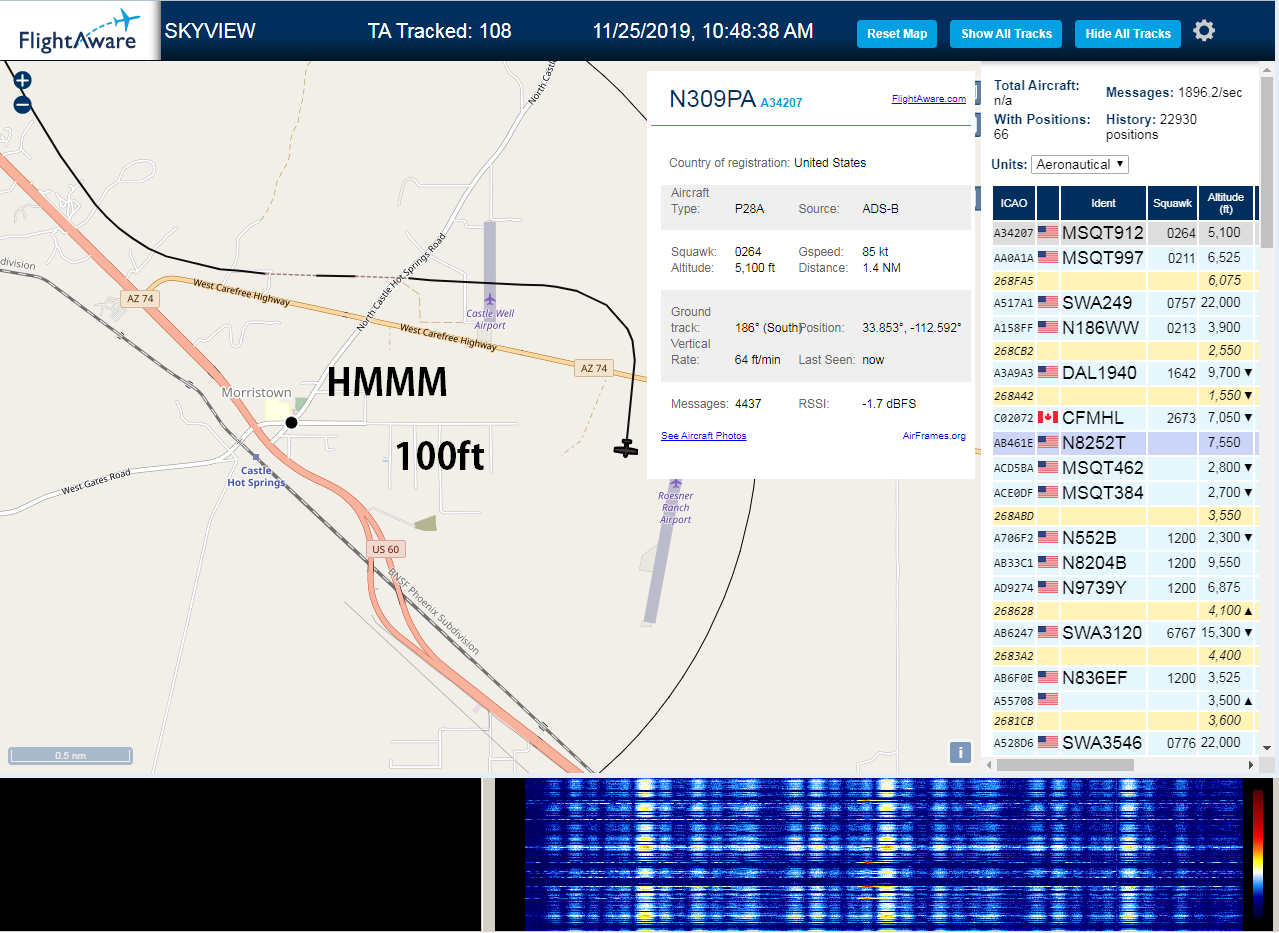The width and height of the screenshot is (1279, 933).
Task: Sort table by Squawk column header
Action: [x=1172, y=203]
